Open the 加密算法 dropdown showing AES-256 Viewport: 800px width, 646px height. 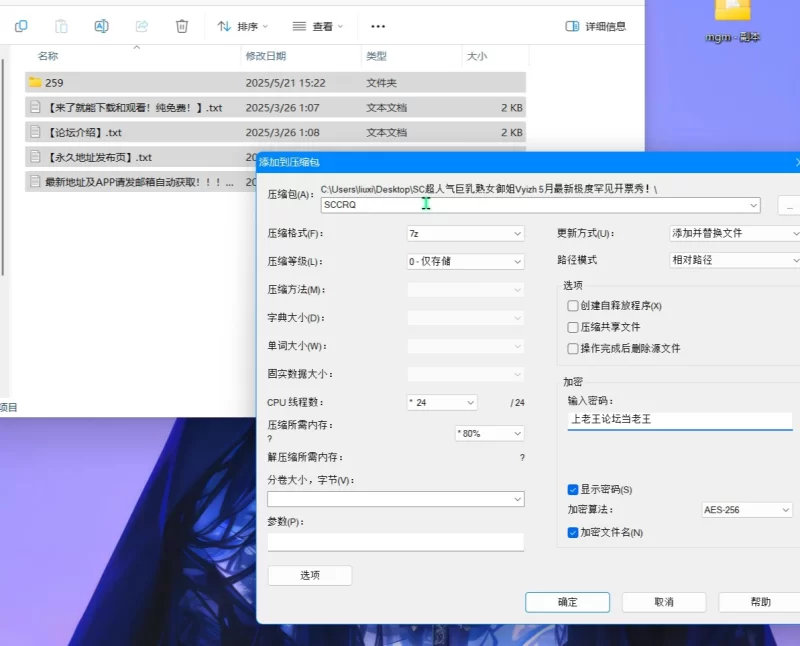[x=746, y=510]
